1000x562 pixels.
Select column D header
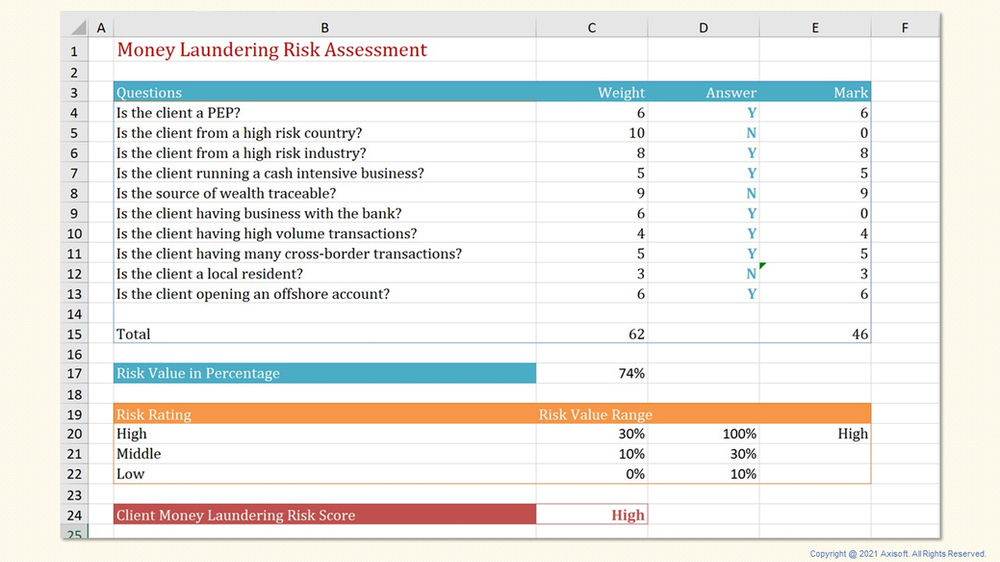703,28
